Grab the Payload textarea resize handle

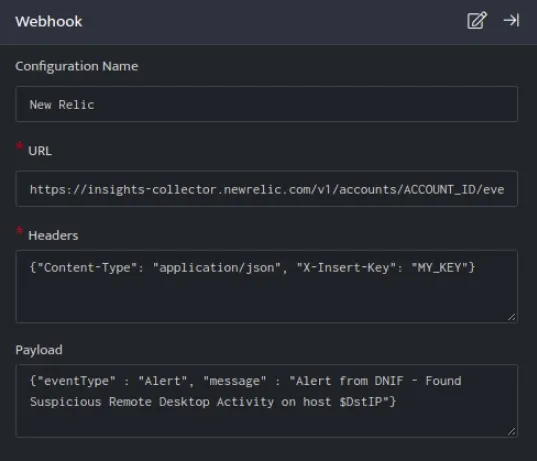[512, 432]
